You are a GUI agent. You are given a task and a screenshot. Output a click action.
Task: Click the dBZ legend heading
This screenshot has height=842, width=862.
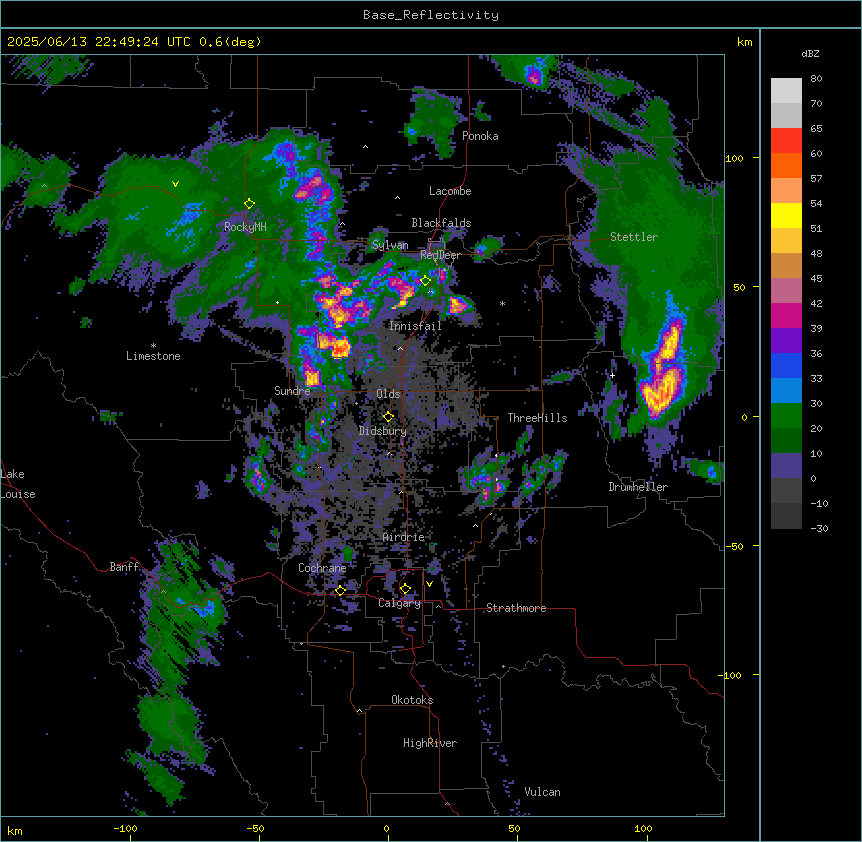810,53
